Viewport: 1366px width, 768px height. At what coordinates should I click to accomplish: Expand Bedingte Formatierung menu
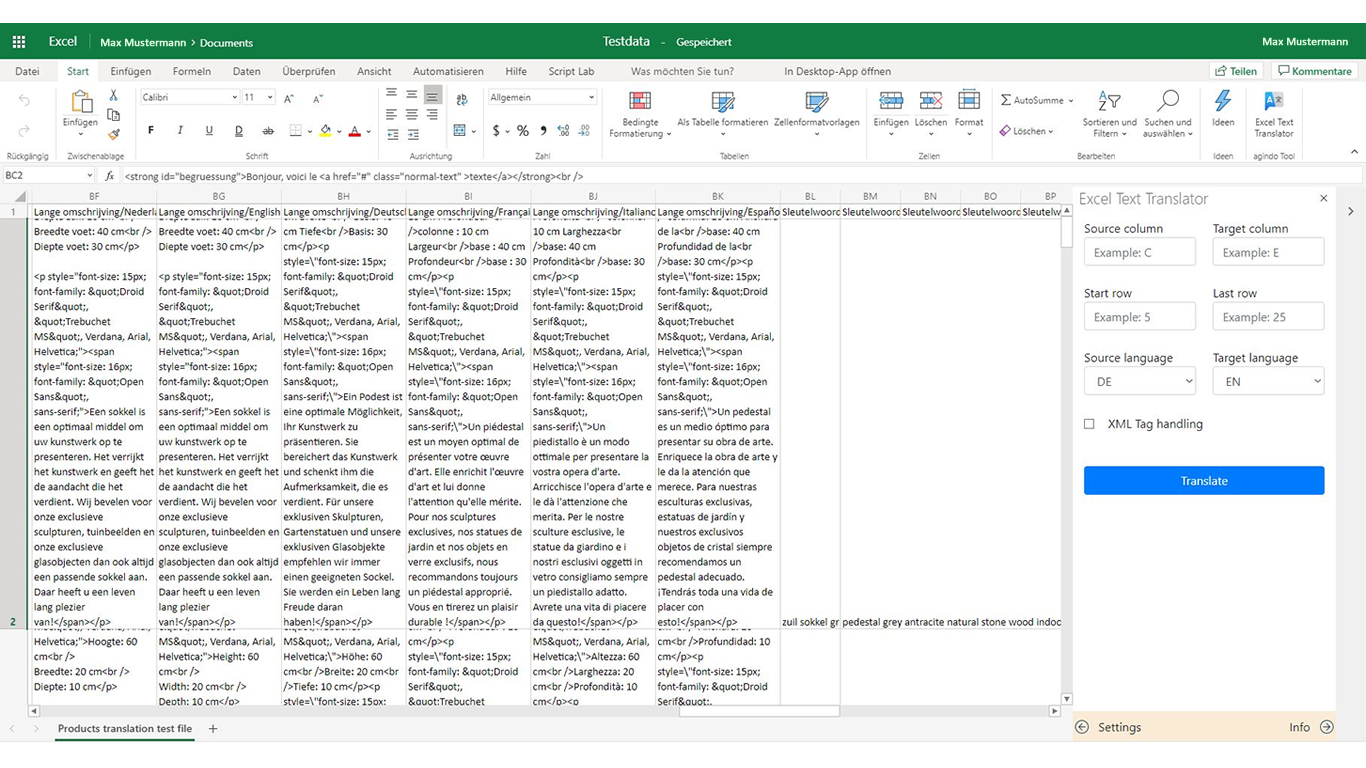(x=640, y=115)
